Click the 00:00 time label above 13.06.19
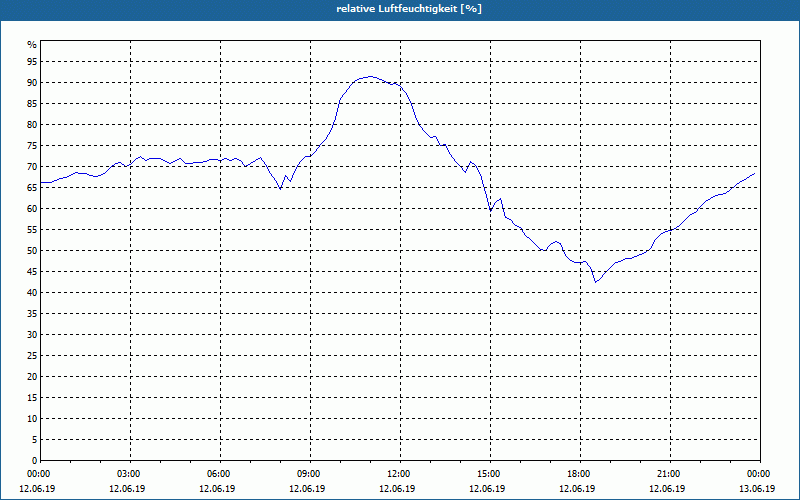The width and height of the screenshot is (800, 500). 759,474
